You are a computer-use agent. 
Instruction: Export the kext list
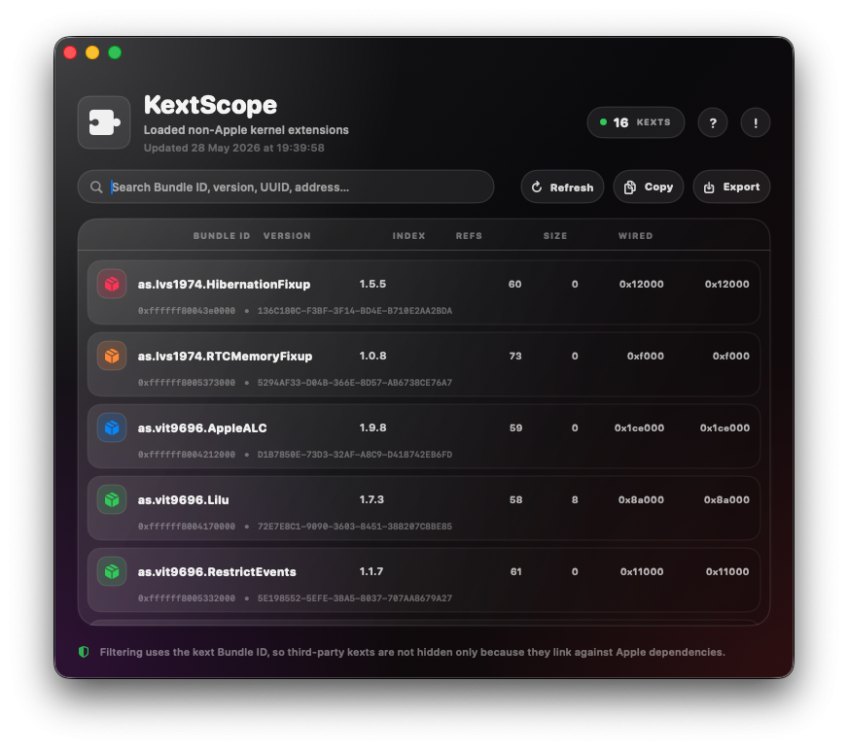(731, 187)
